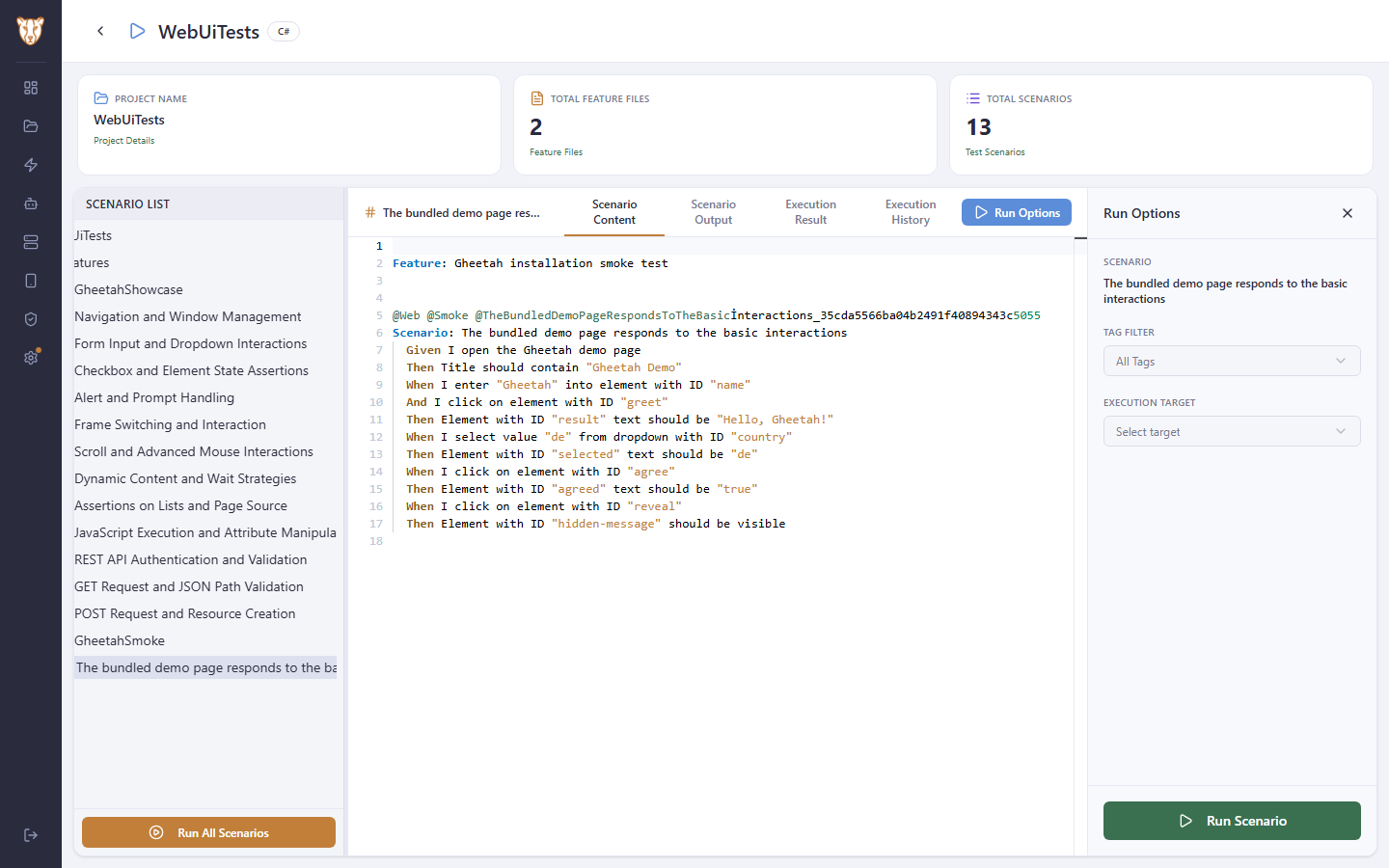Screen dimensions: 1389x868
Task: Click the green Run Scenario button
Action: coord(1232,821)
